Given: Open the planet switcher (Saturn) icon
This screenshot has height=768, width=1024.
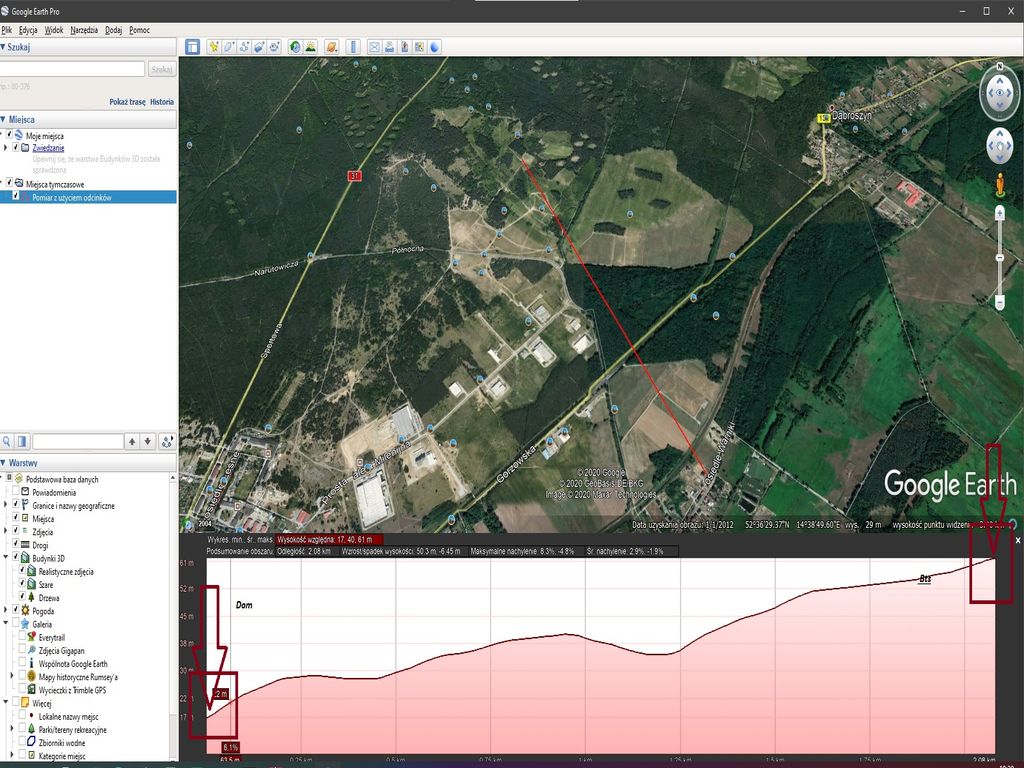Looking at the screenshot, I should click(x=331, y=46).
